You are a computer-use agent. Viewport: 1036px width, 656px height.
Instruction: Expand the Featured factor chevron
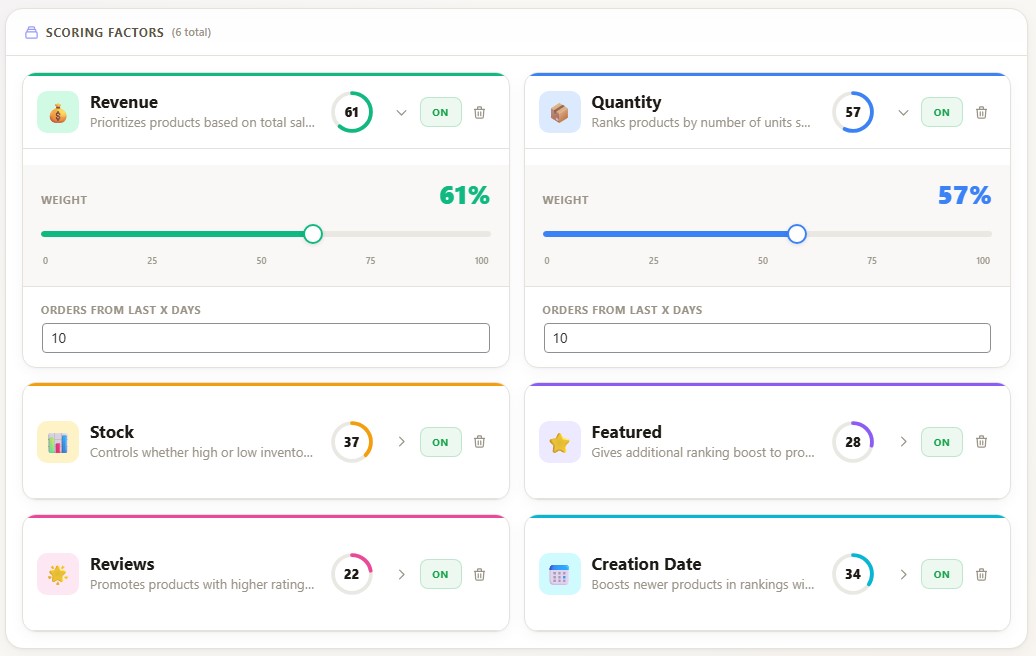pos(903,441)
